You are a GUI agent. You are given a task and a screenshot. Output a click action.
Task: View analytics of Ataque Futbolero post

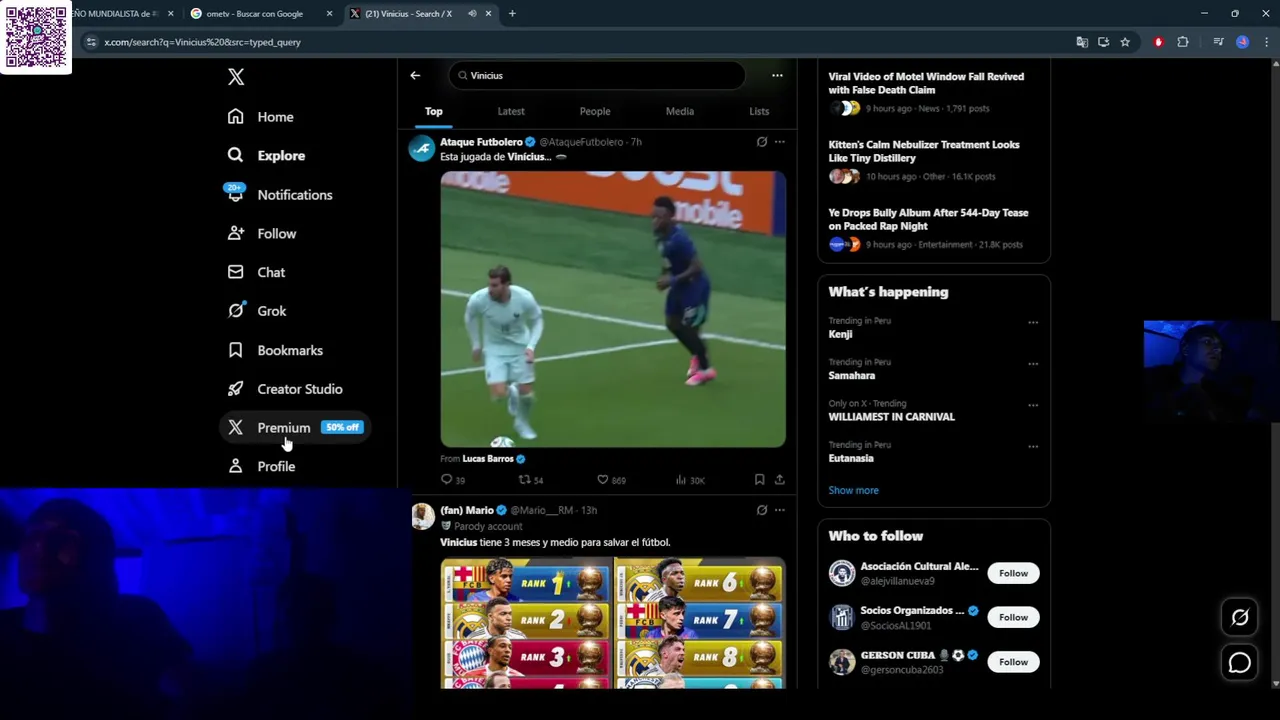690,480
